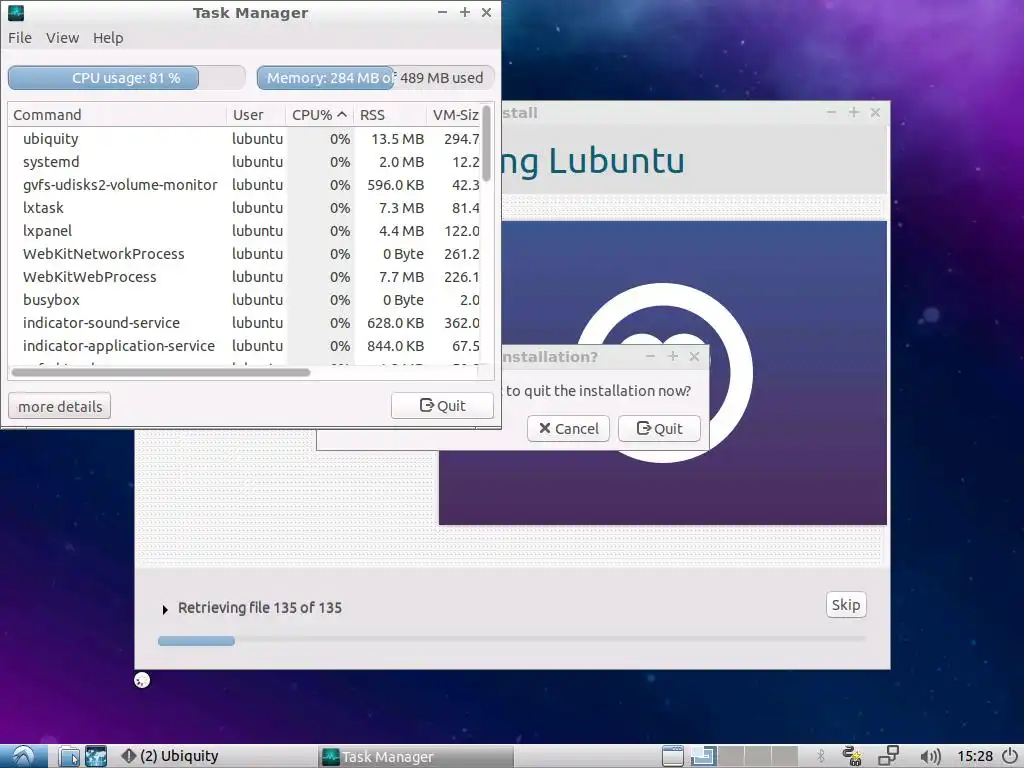Select the WebKitWebProcess row

click(x=245, y=277)
